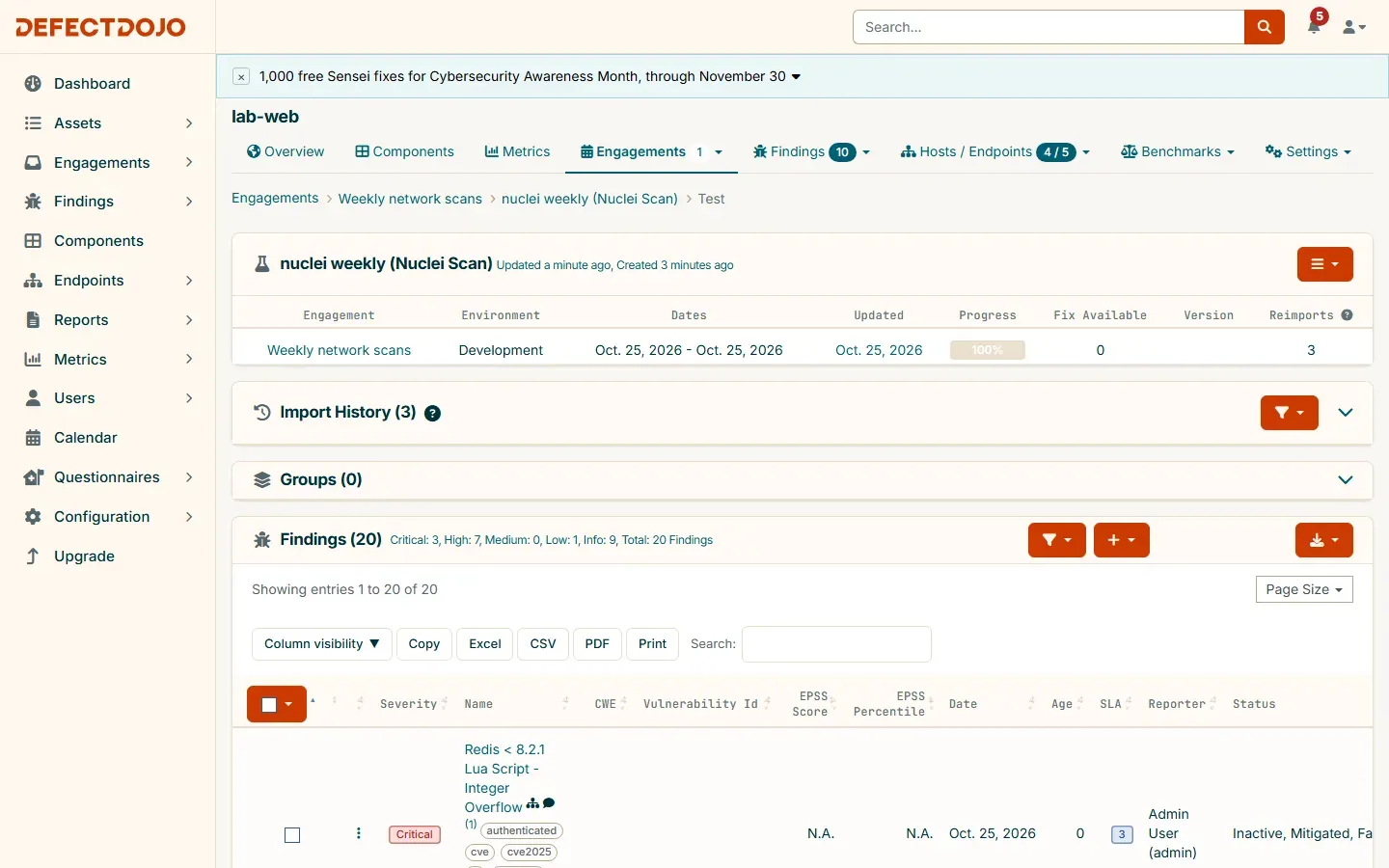Open the notifications bell with 5 alerts
This screenshot has width=1389, height=868.
point(1315,26)
